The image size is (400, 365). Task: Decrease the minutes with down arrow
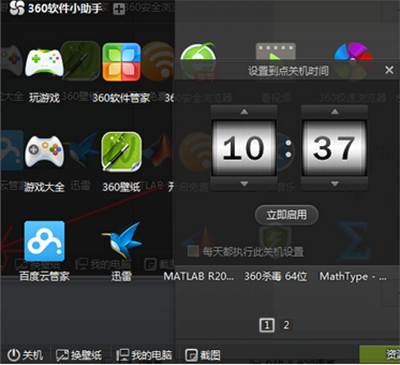[x=335, y=183]
